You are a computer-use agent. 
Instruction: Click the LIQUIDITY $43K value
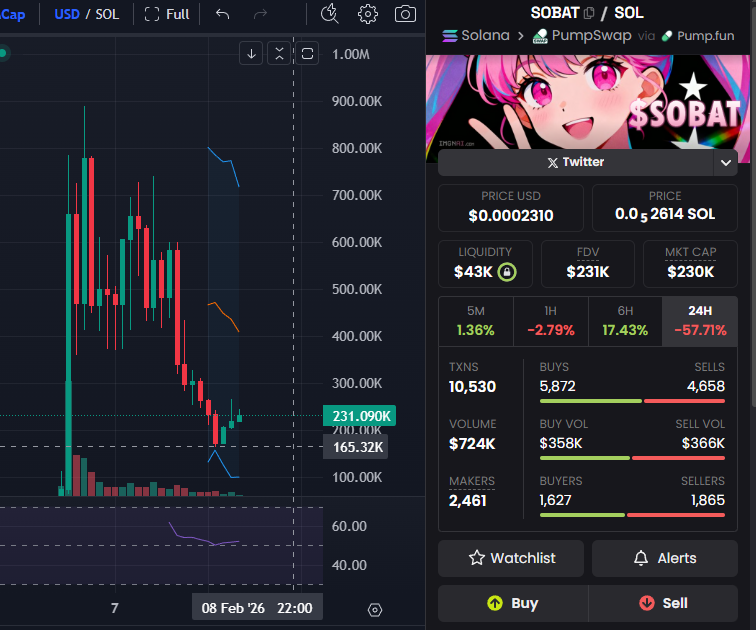472,272
